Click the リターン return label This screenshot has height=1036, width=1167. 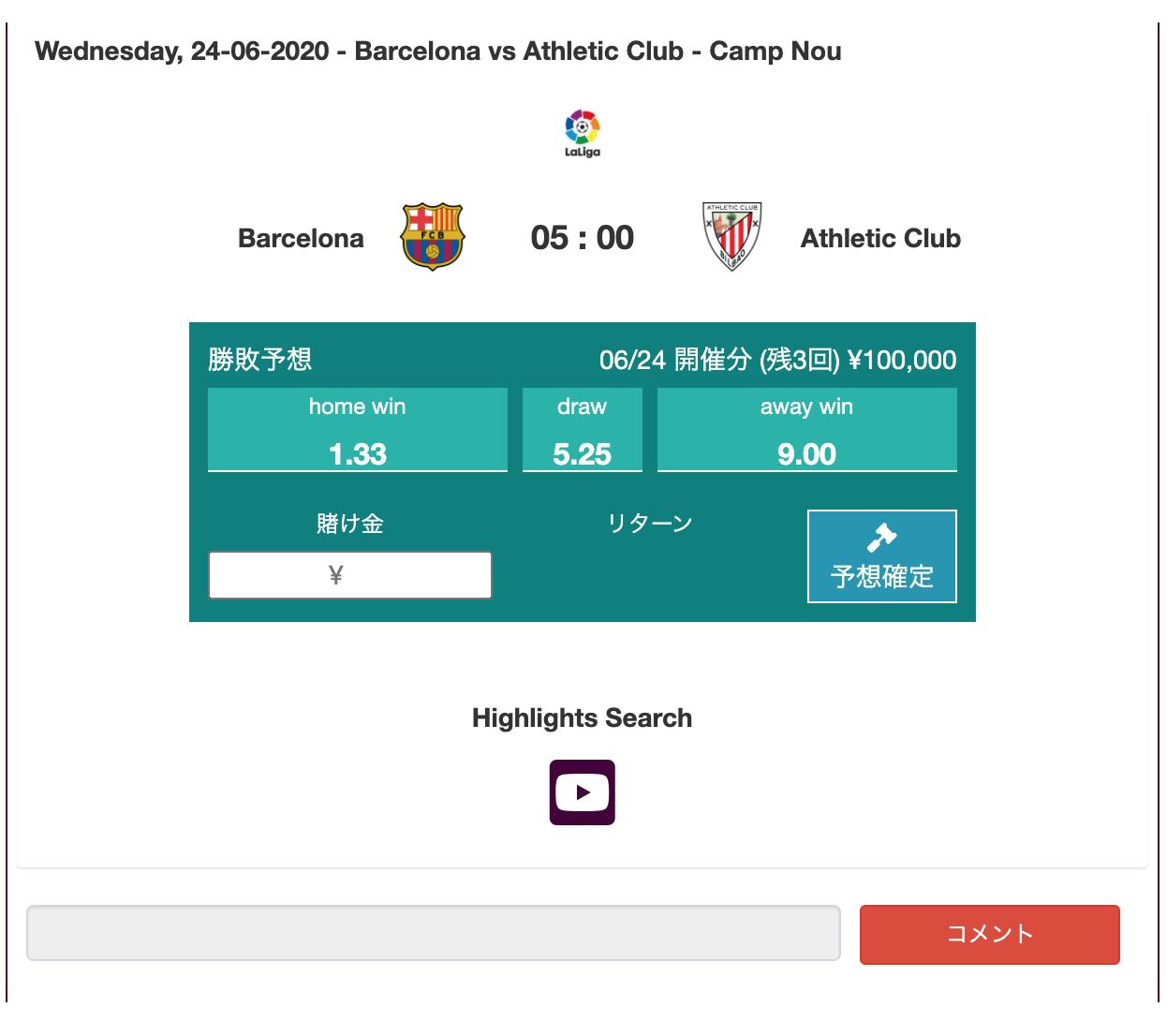pos(649,524)
